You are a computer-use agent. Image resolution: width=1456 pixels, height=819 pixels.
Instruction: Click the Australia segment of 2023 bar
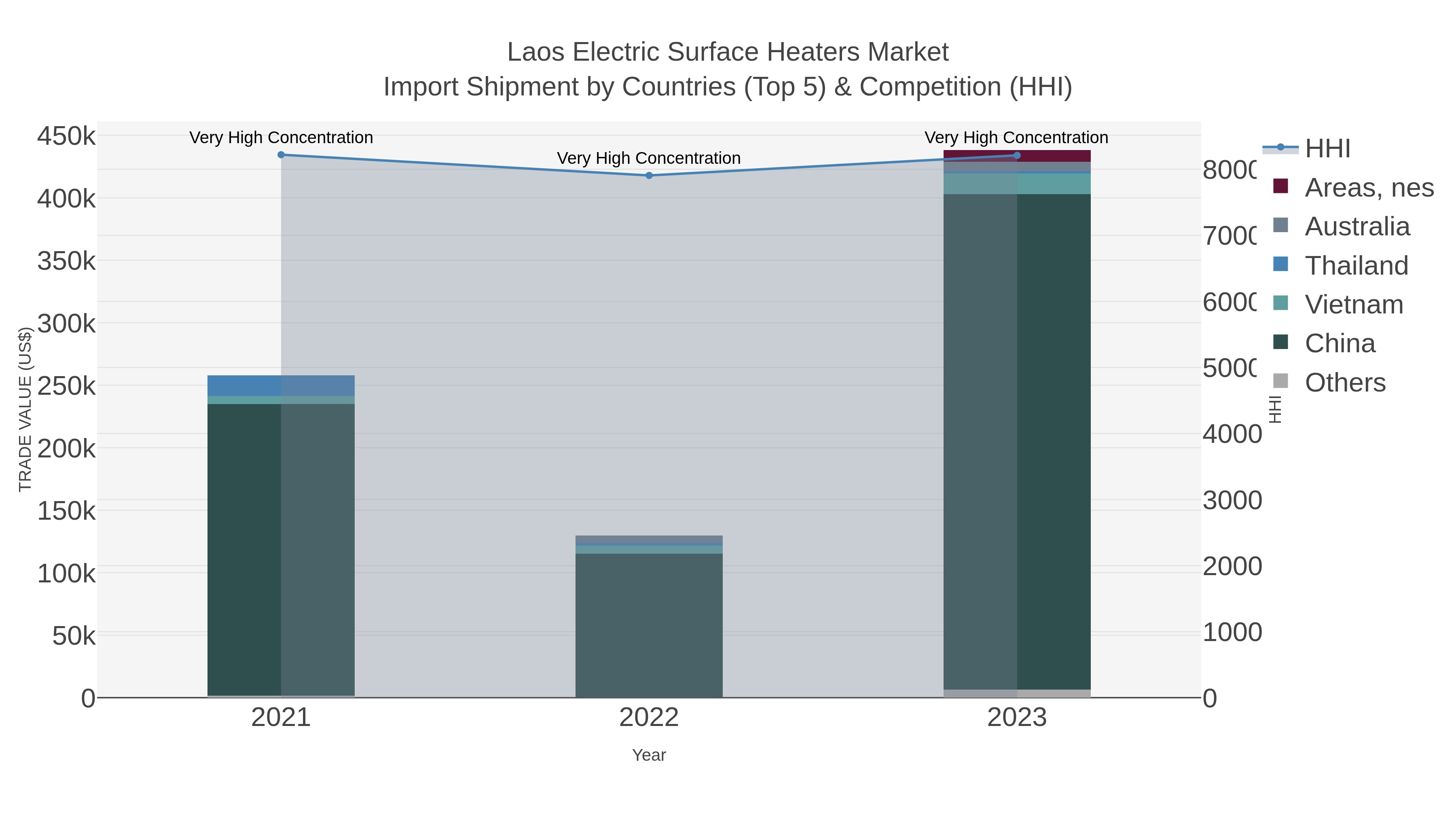click(1017, 166)
